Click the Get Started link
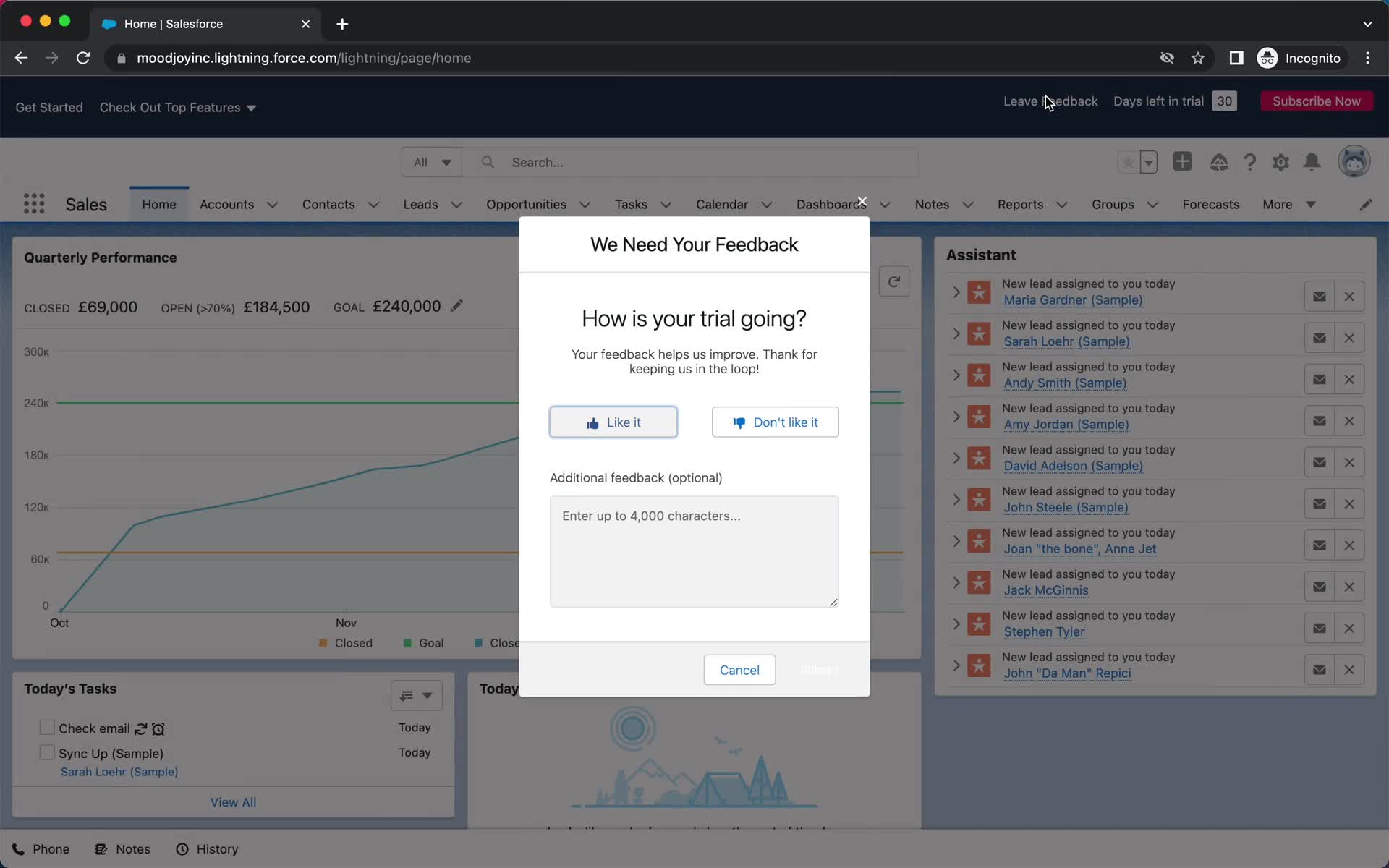The height and width of the screenshot is (868, 1389). pyautogui.click(x=49, y=108)
